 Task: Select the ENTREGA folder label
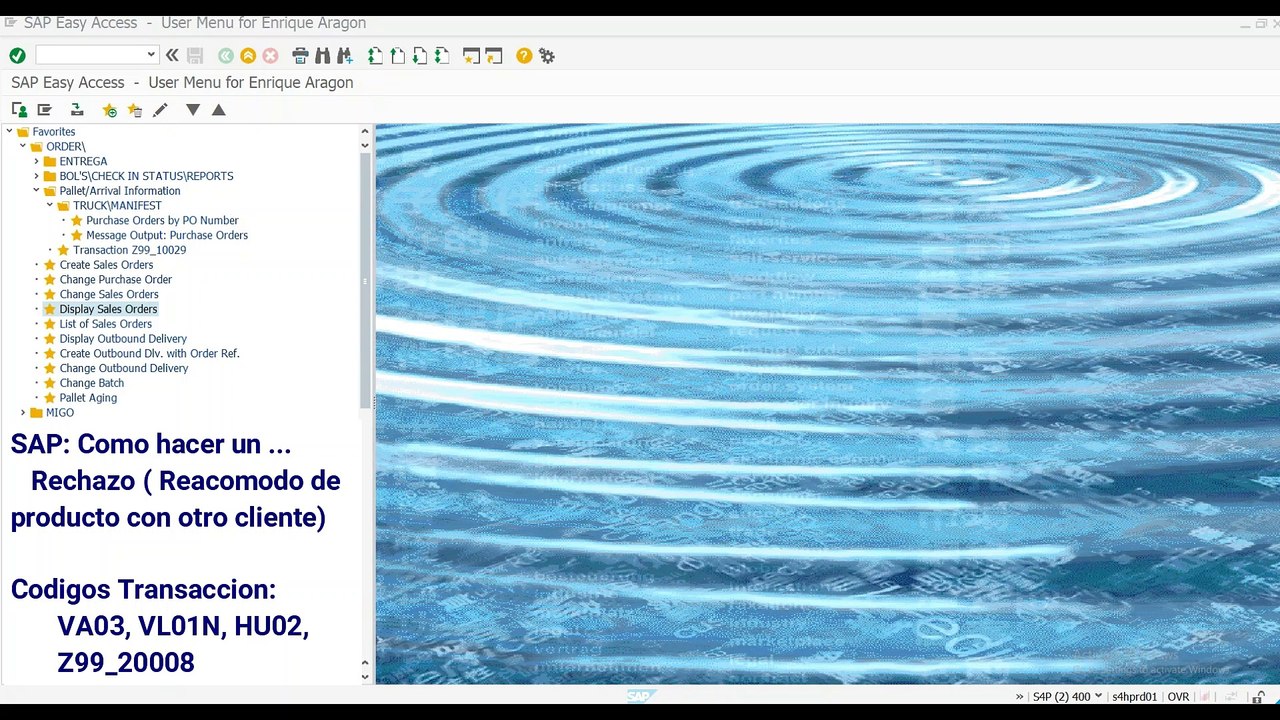tap(83, 161)
